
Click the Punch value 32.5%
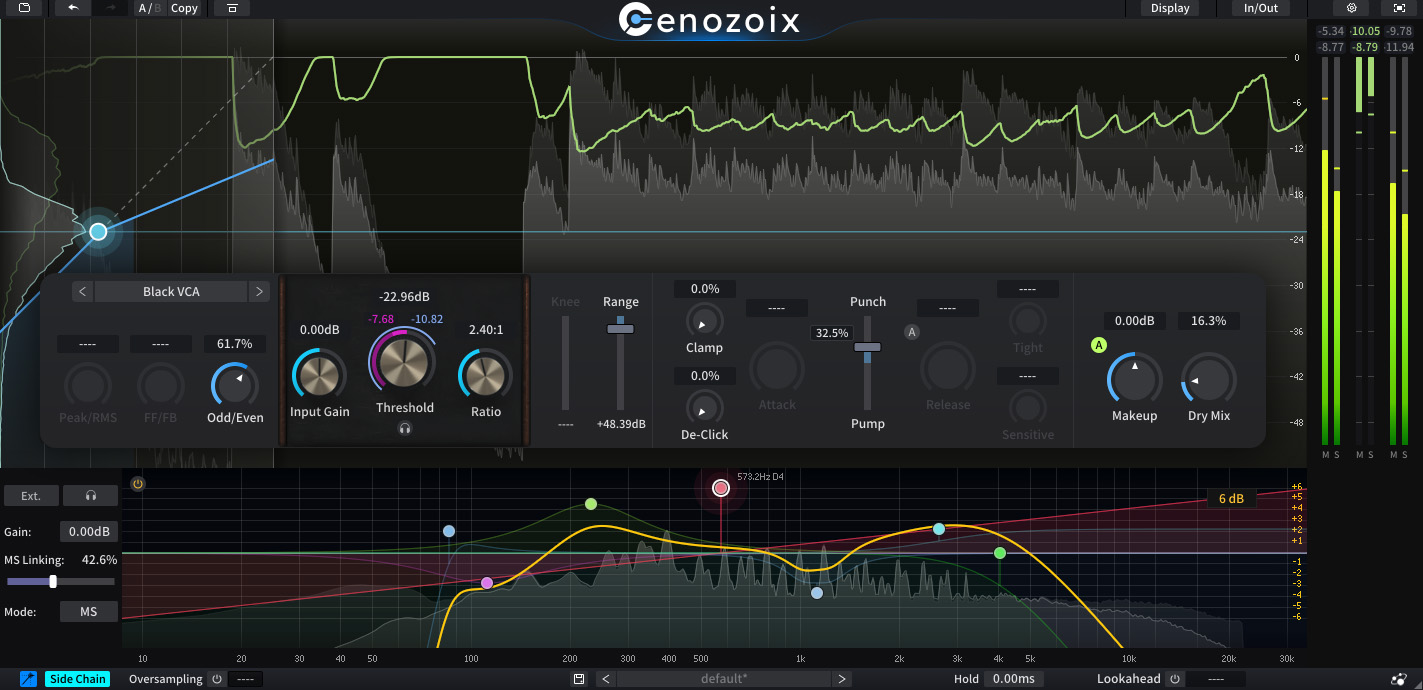(832, 333)
